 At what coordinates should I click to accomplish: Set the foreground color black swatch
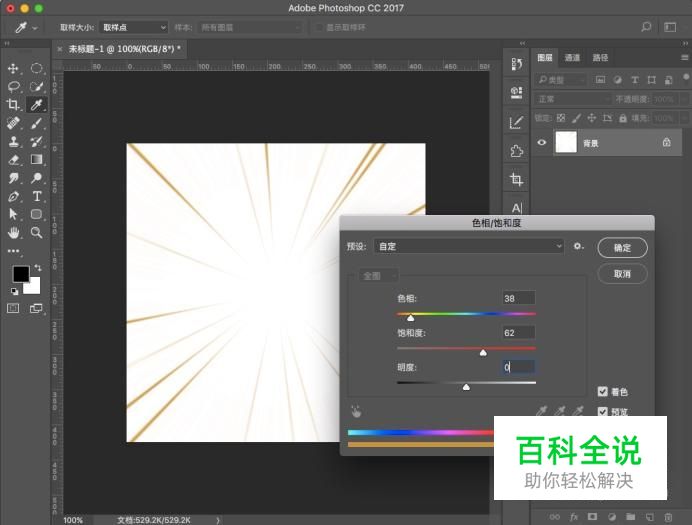pos(21,274)
